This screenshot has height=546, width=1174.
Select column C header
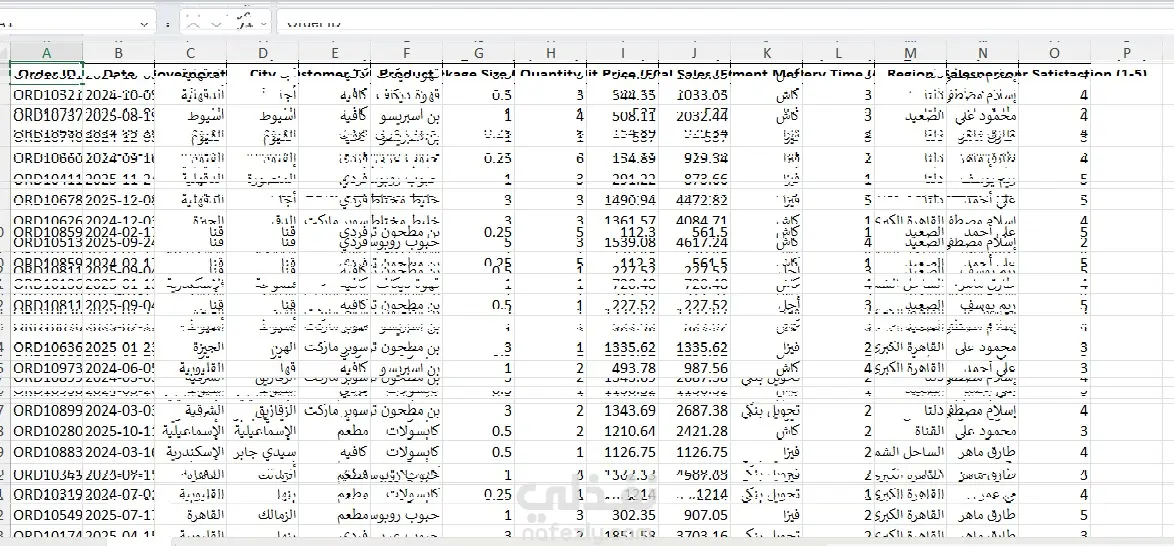(191, 52)
